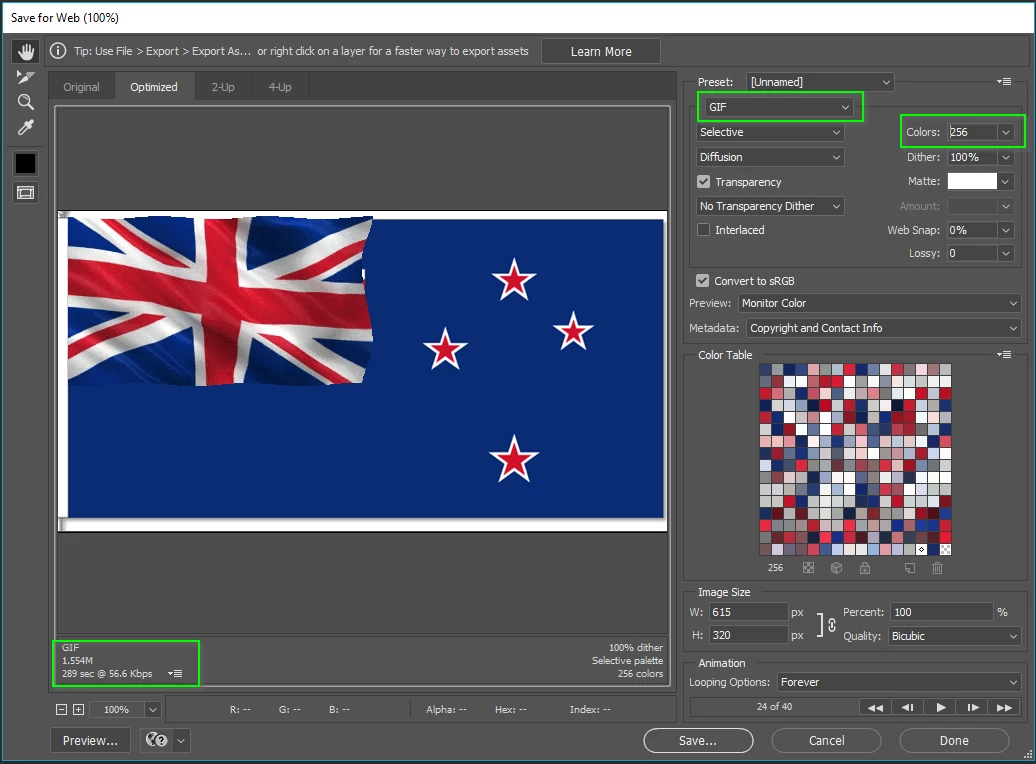Viewport: 1036px width, 764px height.
Task: Click delete selected color trash icon
Action: coord(937,568)
